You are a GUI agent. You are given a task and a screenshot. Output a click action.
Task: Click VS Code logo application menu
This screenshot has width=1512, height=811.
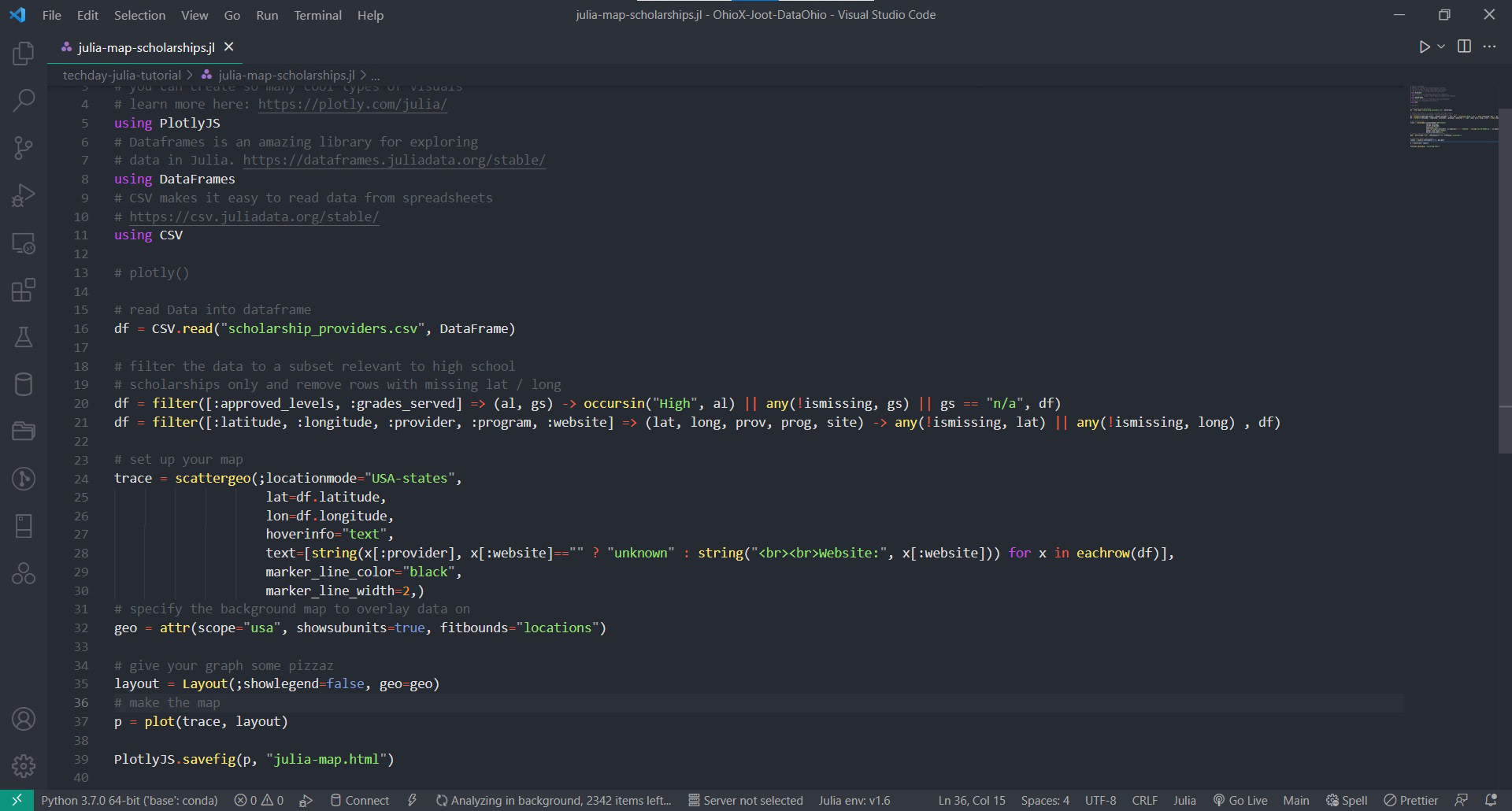pos(17,15)
